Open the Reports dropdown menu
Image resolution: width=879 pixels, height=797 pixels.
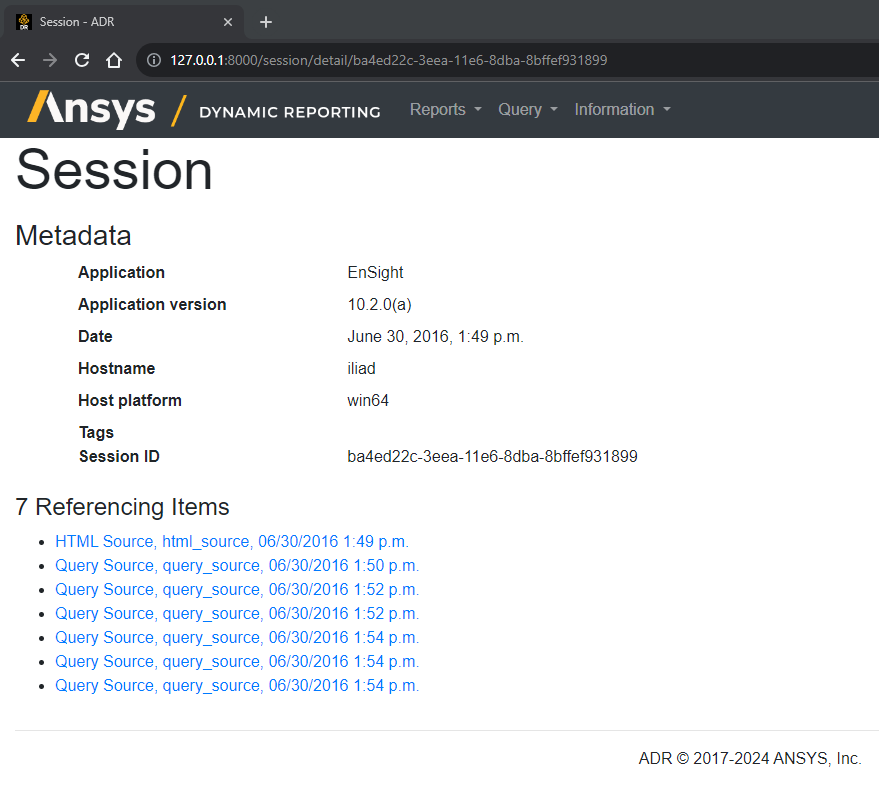(446, 109)
